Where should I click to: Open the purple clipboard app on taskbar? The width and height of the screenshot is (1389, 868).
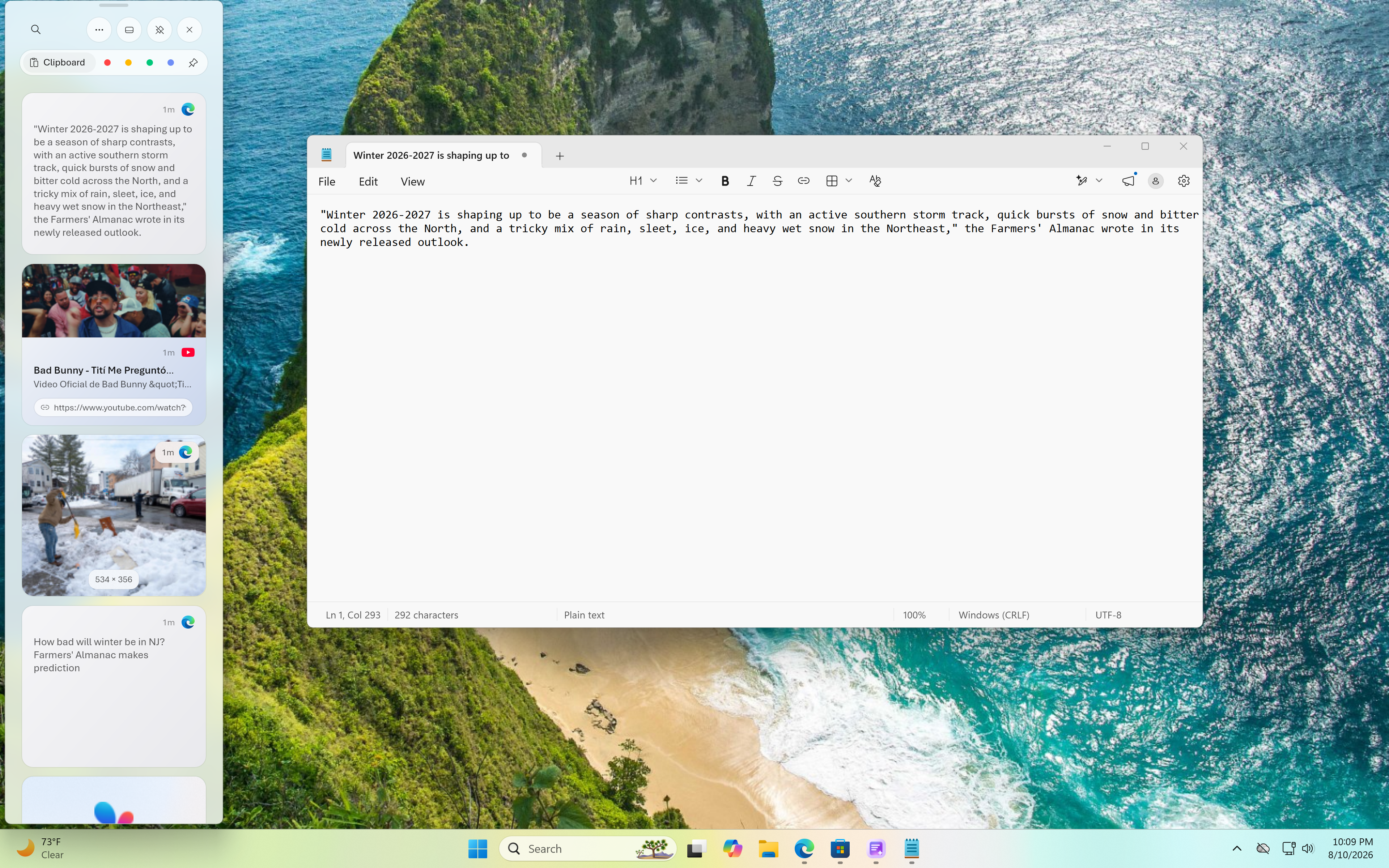[876, 848]
